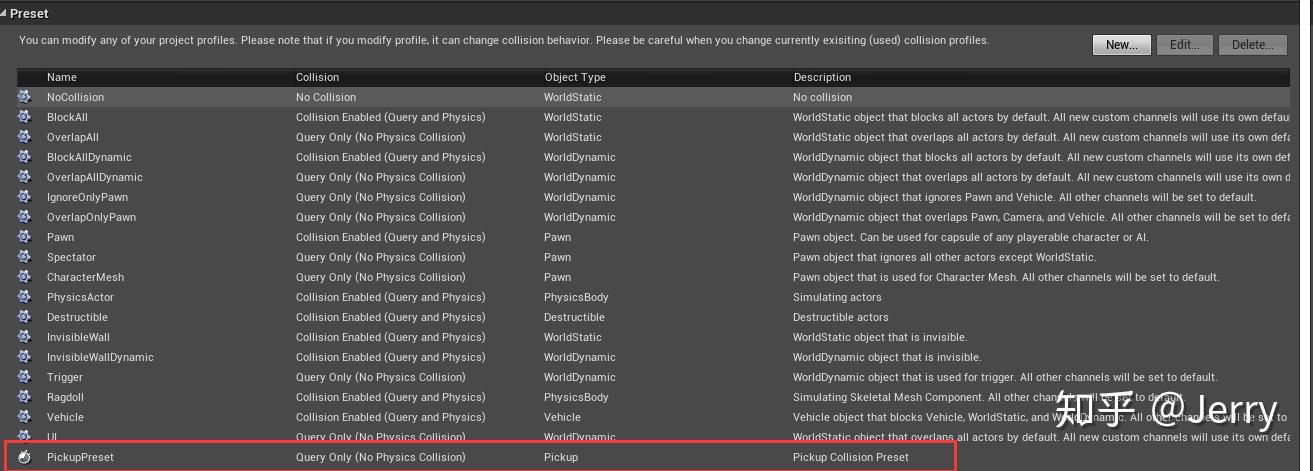Click the gear icon beside IgnoreOnlyPawn

pos(24,197)
